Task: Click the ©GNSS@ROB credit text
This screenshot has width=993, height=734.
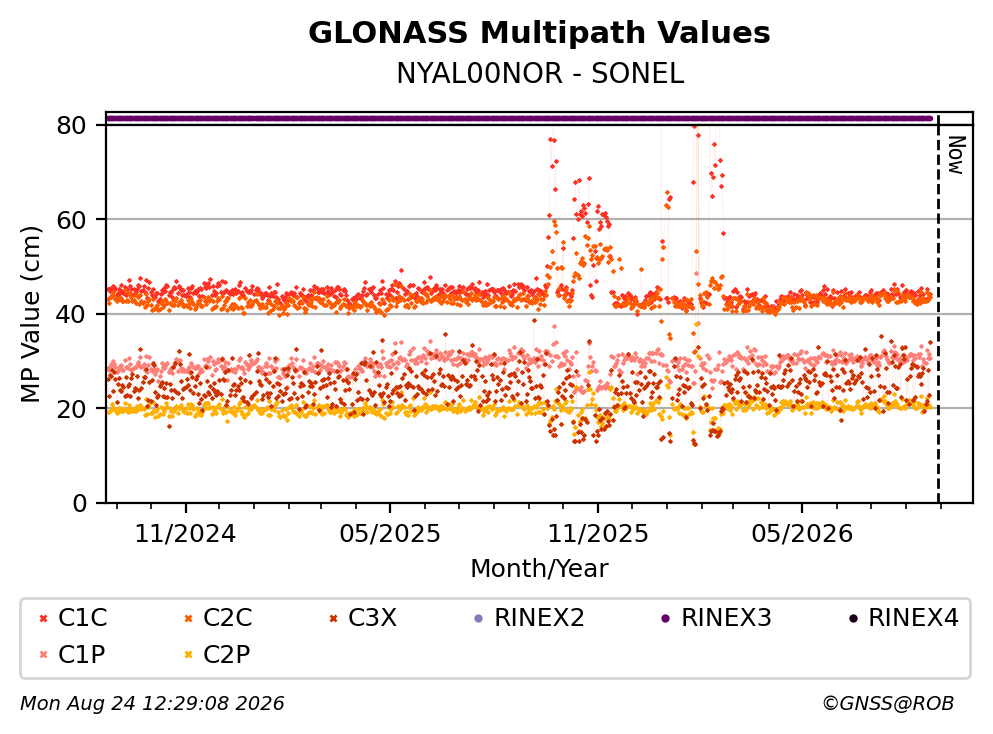Action: tap(888, 704)
